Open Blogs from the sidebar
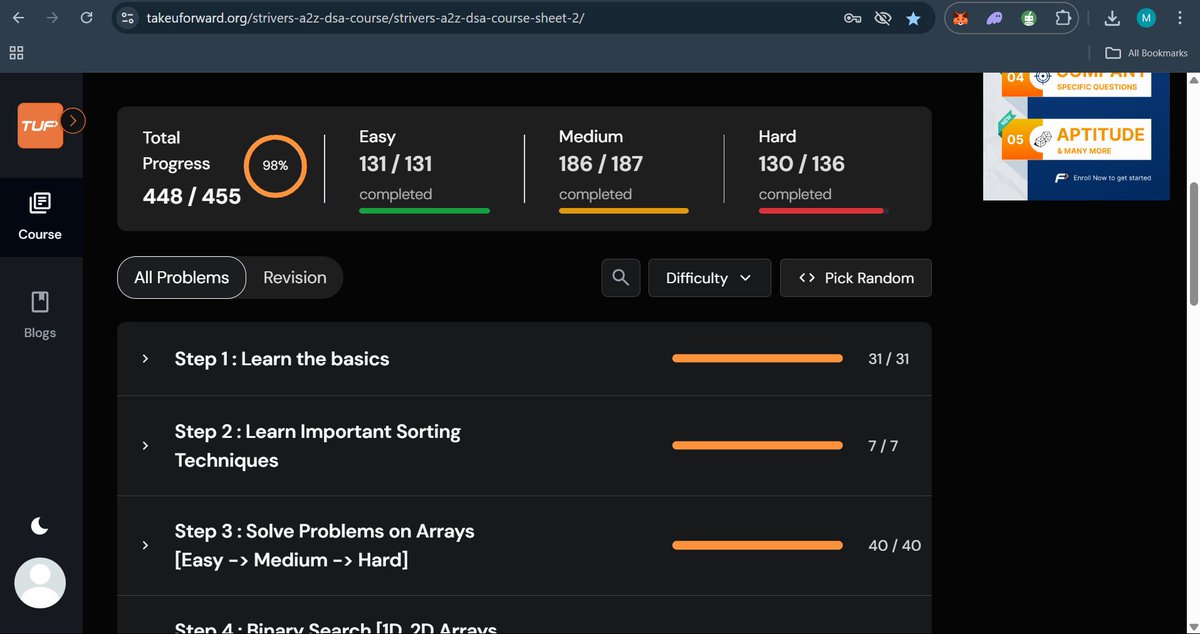1200x634 pixels. (x=40, y=315)
